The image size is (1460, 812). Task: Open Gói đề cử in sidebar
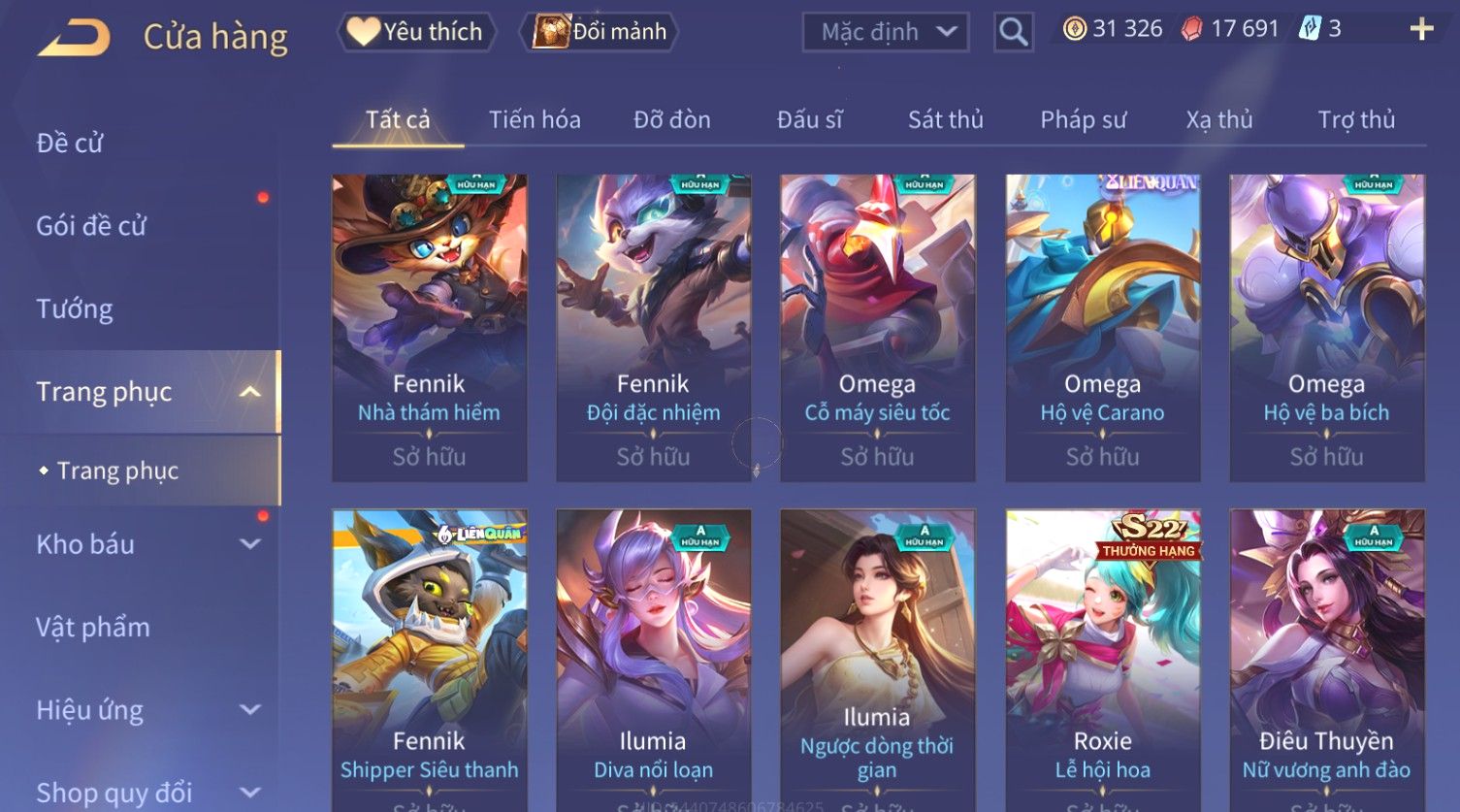coord(91,226)
